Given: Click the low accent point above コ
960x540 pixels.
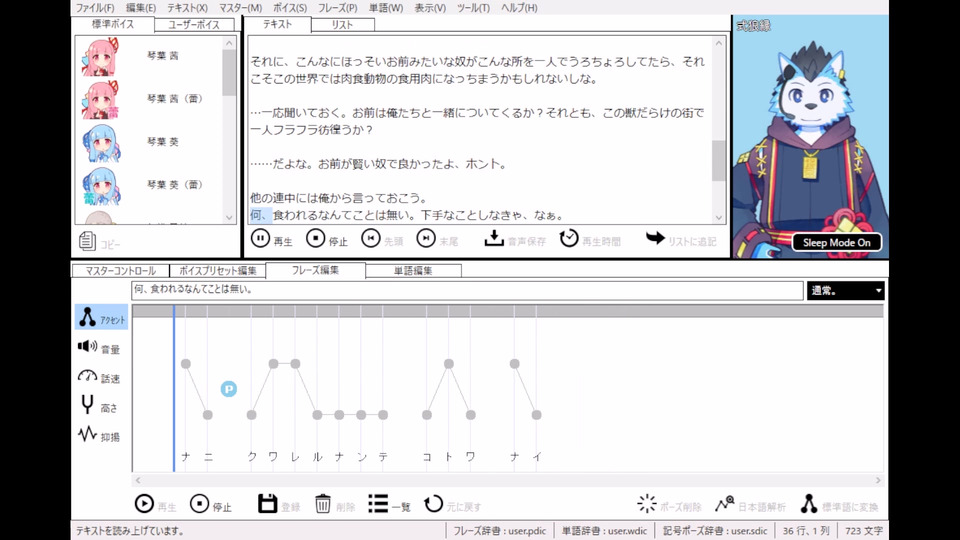Looking at the screenshot, I should pos(427,415).
